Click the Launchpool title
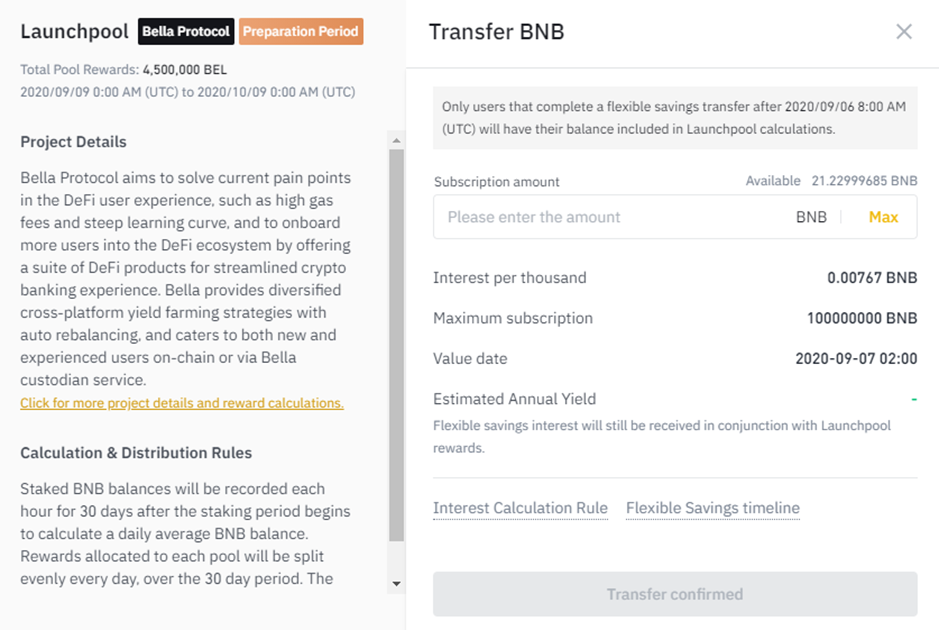The image size is (940, 630). (x=74, y=32)
